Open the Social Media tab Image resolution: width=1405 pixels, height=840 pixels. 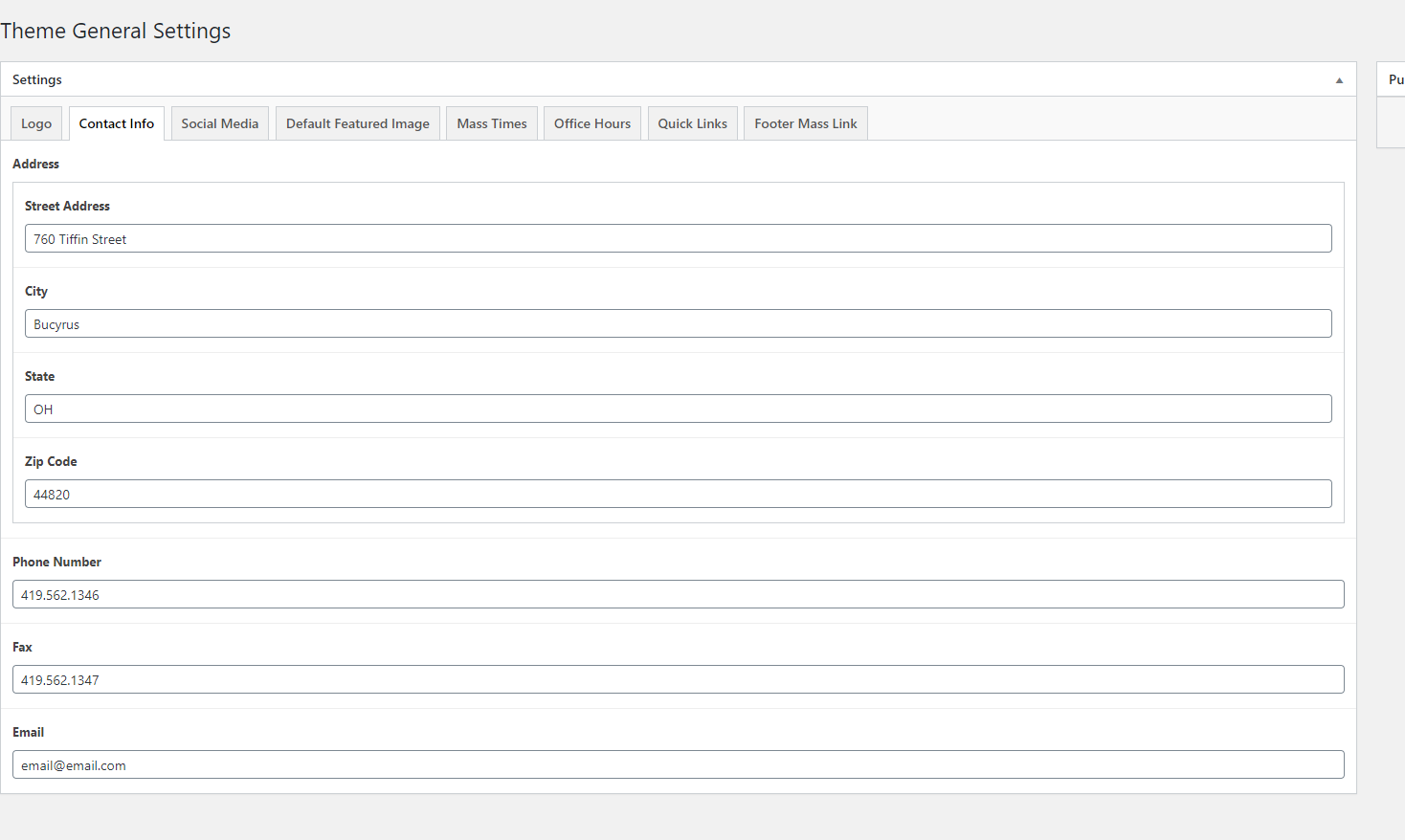pyautogui.click(x=220, y=123)
